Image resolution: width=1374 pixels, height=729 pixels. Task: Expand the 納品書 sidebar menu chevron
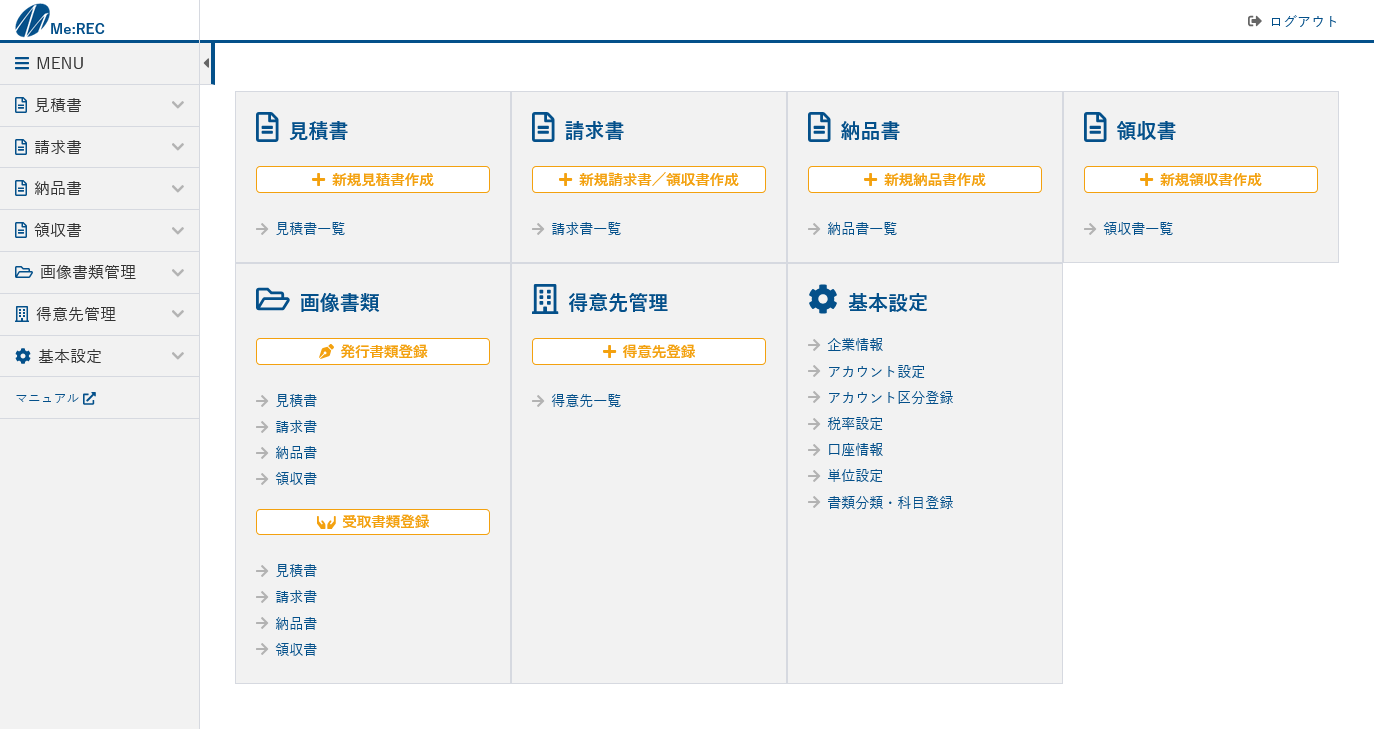click(x=178, y=188)
